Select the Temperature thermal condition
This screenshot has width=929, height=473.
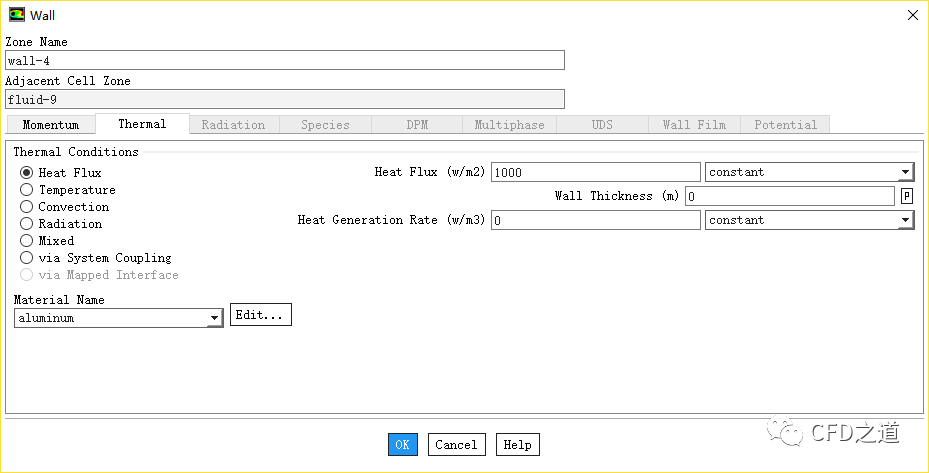click(27, 190)
